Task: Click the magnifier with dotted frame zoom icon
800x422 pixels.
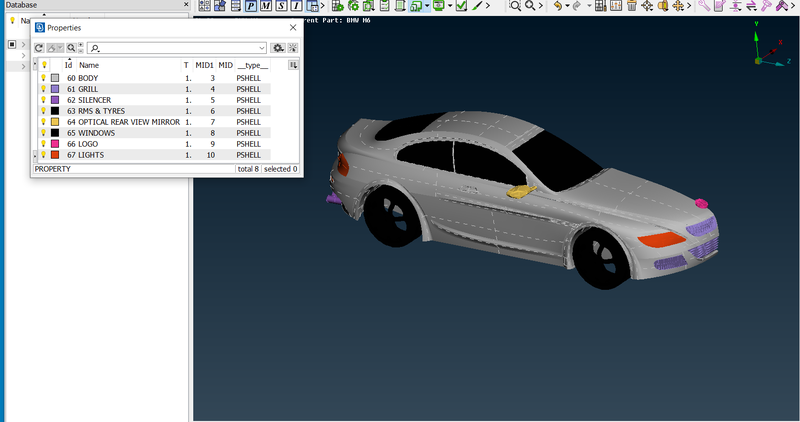Action: 515,6
